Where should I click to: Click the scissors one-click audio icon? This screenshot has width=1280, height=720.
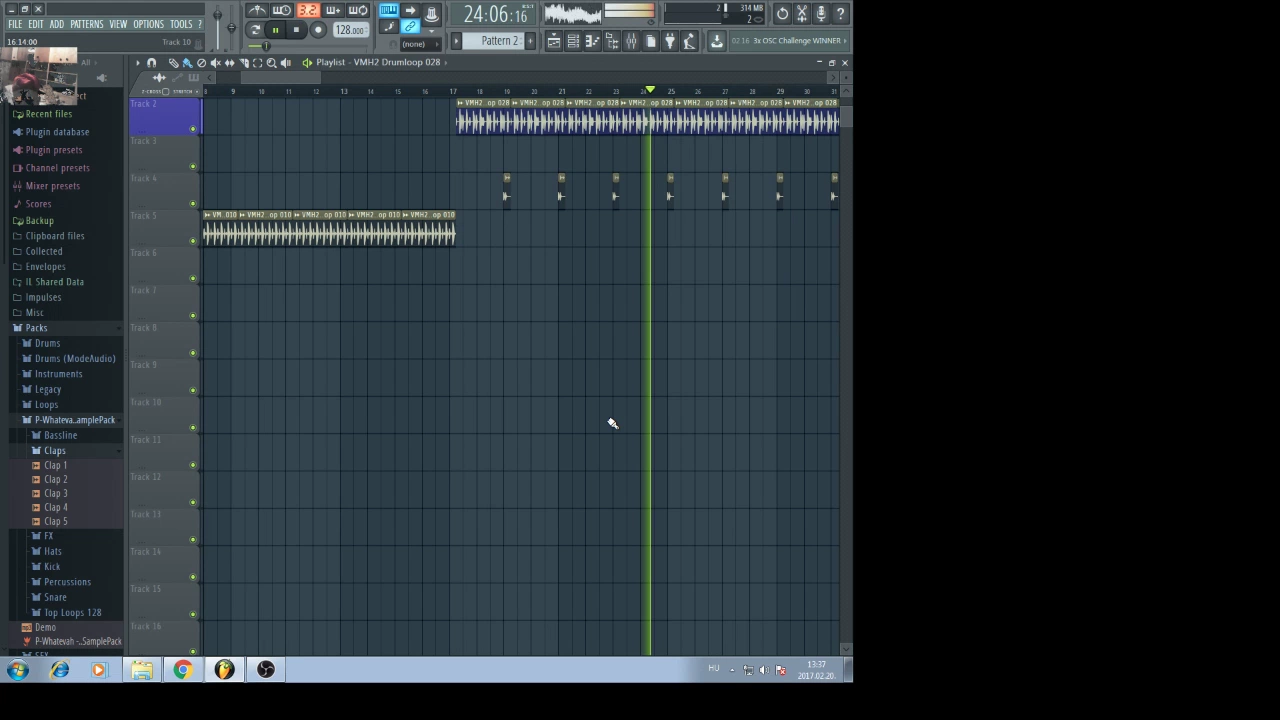click(x=802, y=14)
